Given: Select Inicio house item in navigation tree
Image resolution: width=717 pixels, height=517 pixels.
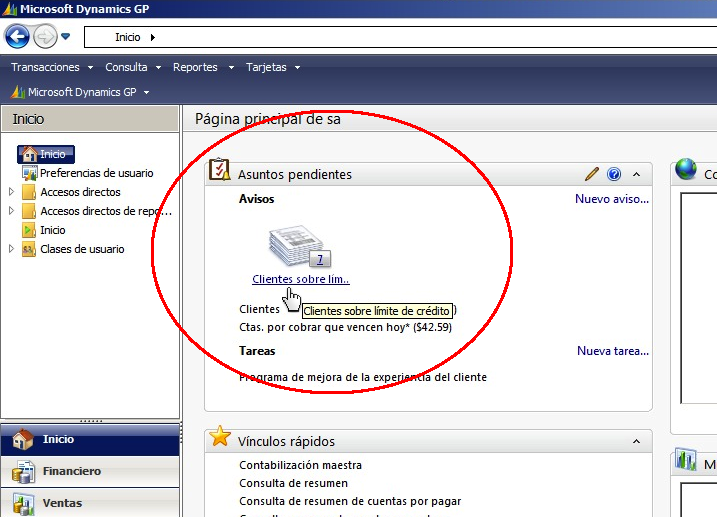Looking at the screenshot, I should (46, 154).
